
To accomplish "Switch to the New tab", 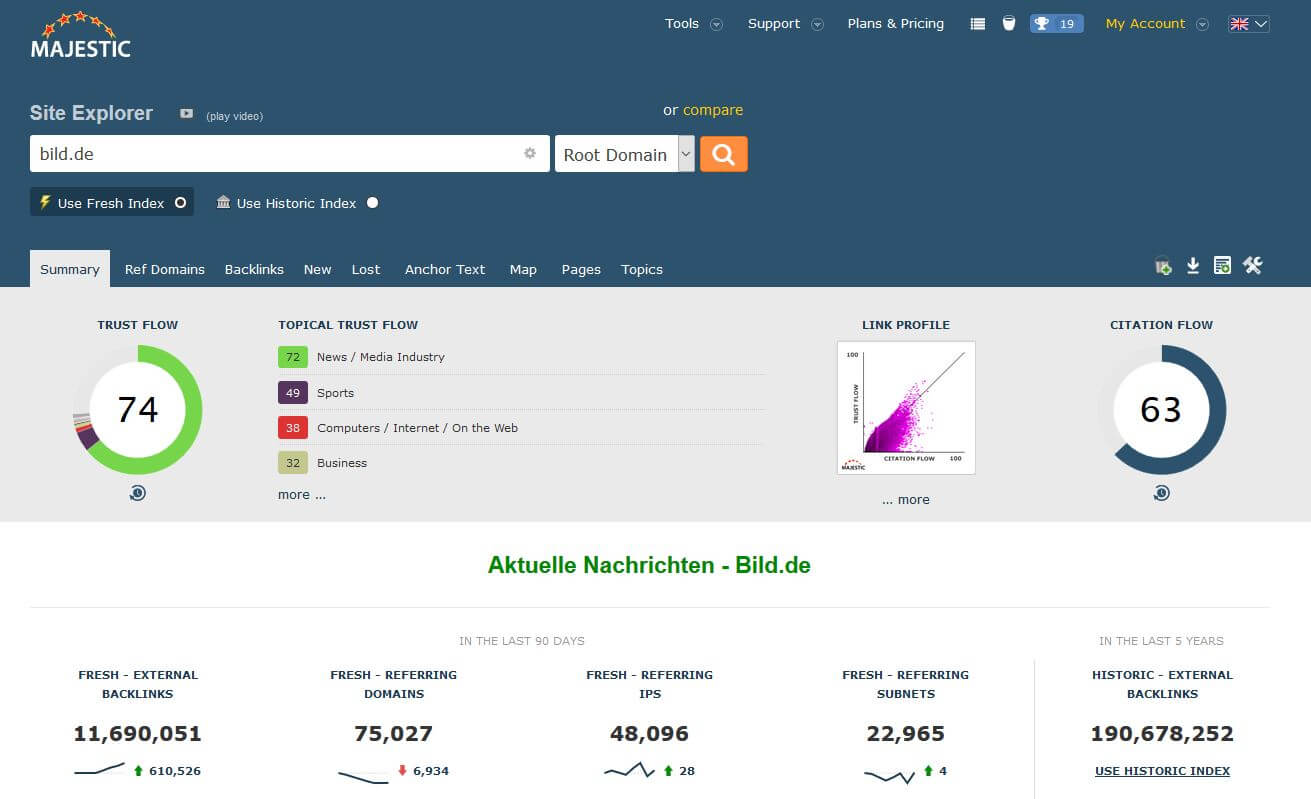I will point(318,269).
